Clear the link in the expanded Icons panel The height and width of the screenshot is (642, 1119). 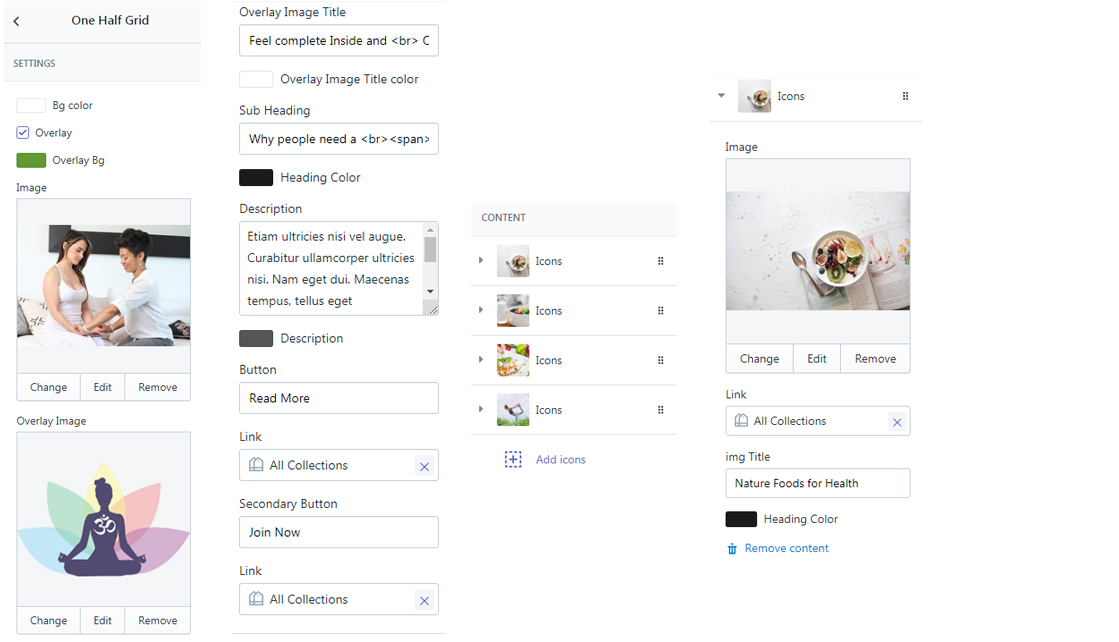[x=897, y=422]
